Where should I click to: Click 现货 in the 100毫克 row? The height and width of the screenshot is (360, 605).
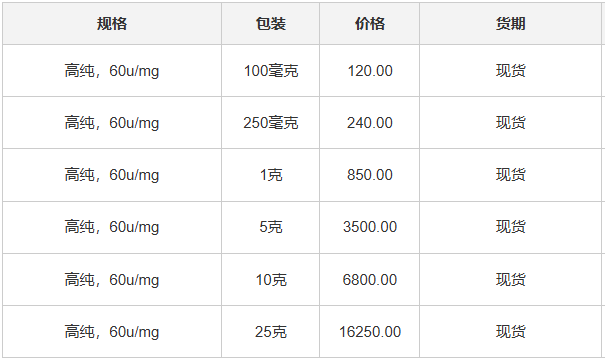coord(510,71)
